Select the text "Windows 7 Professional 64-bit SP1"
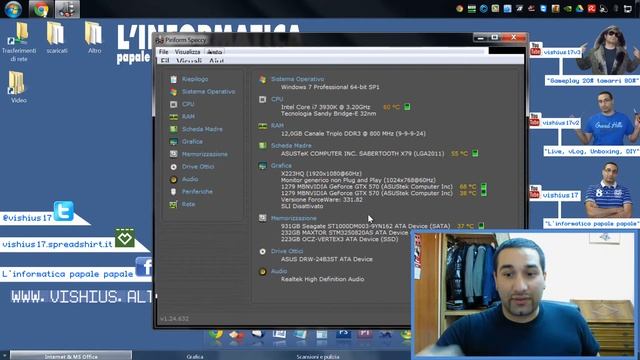 (x=330, y=87)
